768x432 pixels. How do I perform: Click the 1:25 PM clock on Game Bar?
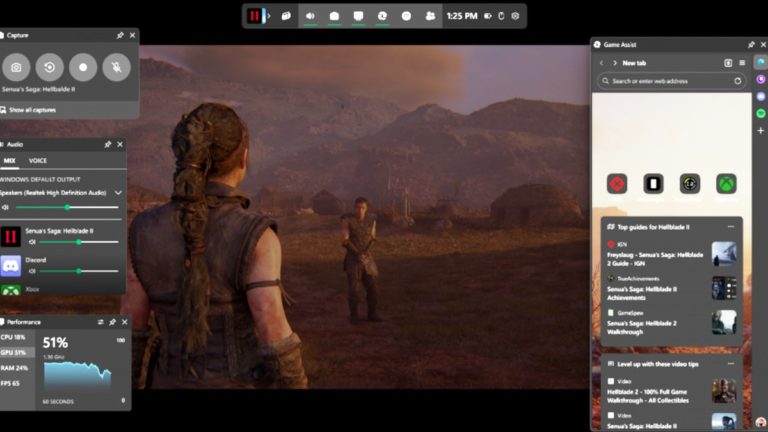point(462,16)
